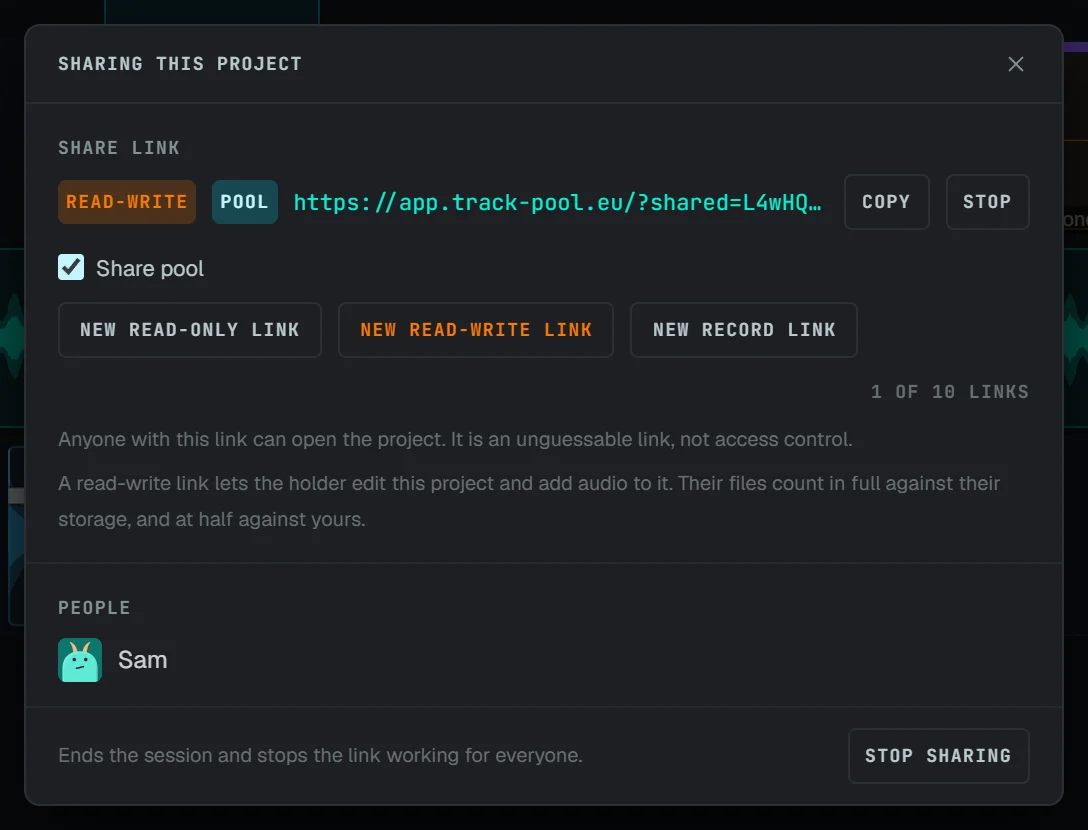This screenshot has height=830, width=1088.
Task: Create a new read-write link
Action: click(476, 330)
